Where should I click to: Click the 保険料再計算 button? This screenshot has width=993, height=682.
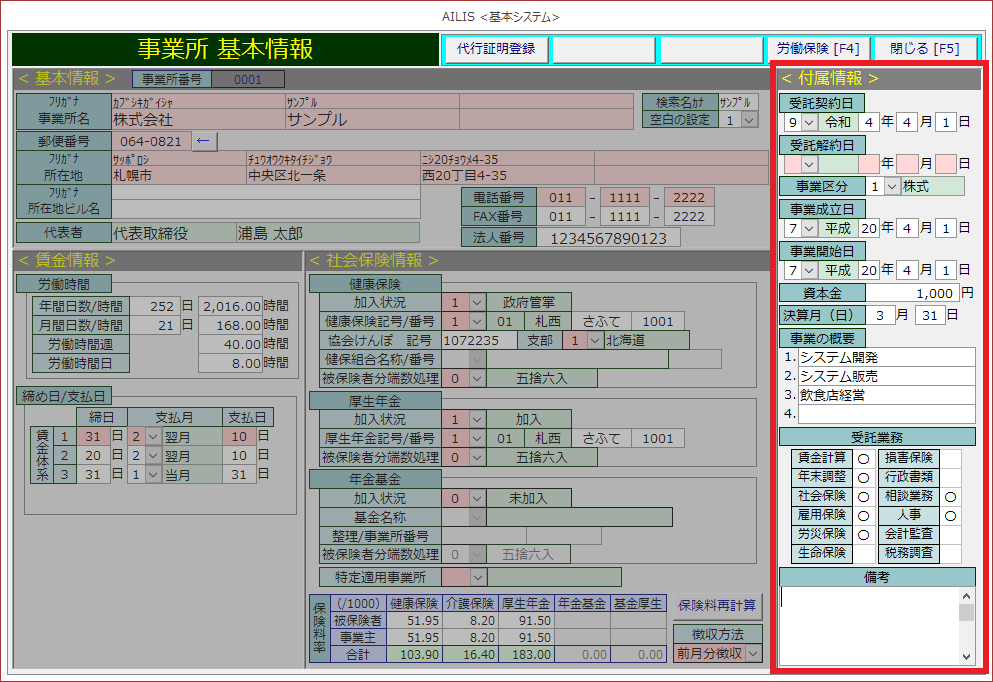point(717,605)
